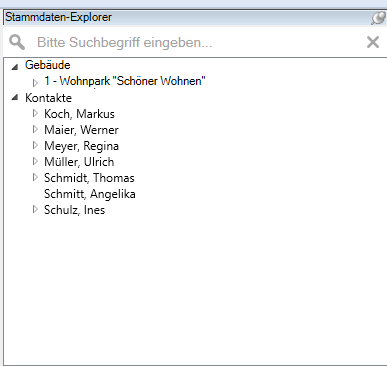Expand the Schulz, Ines contact
Image resolution: width=387 pixels, height=366 pixels.
35,209
